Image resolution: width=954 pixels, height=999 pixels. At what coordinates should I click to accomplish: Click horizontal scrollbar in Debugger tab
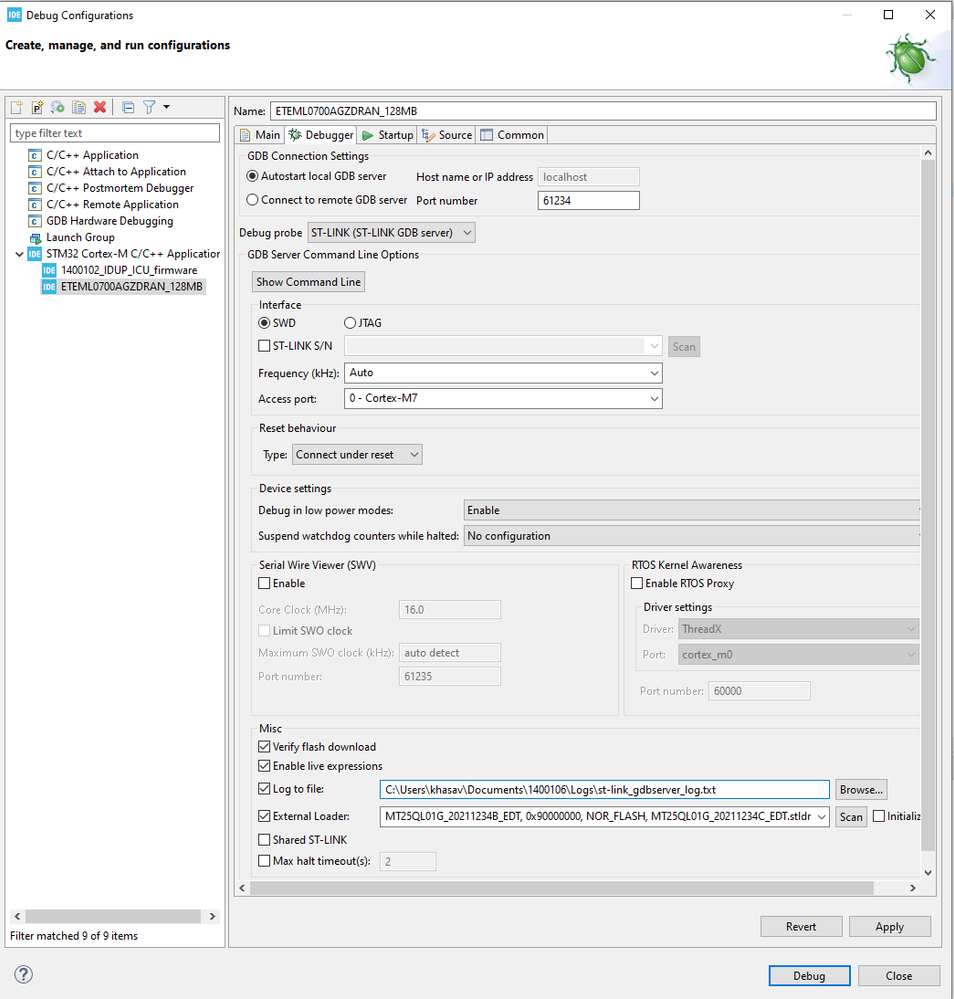[561, 888]
